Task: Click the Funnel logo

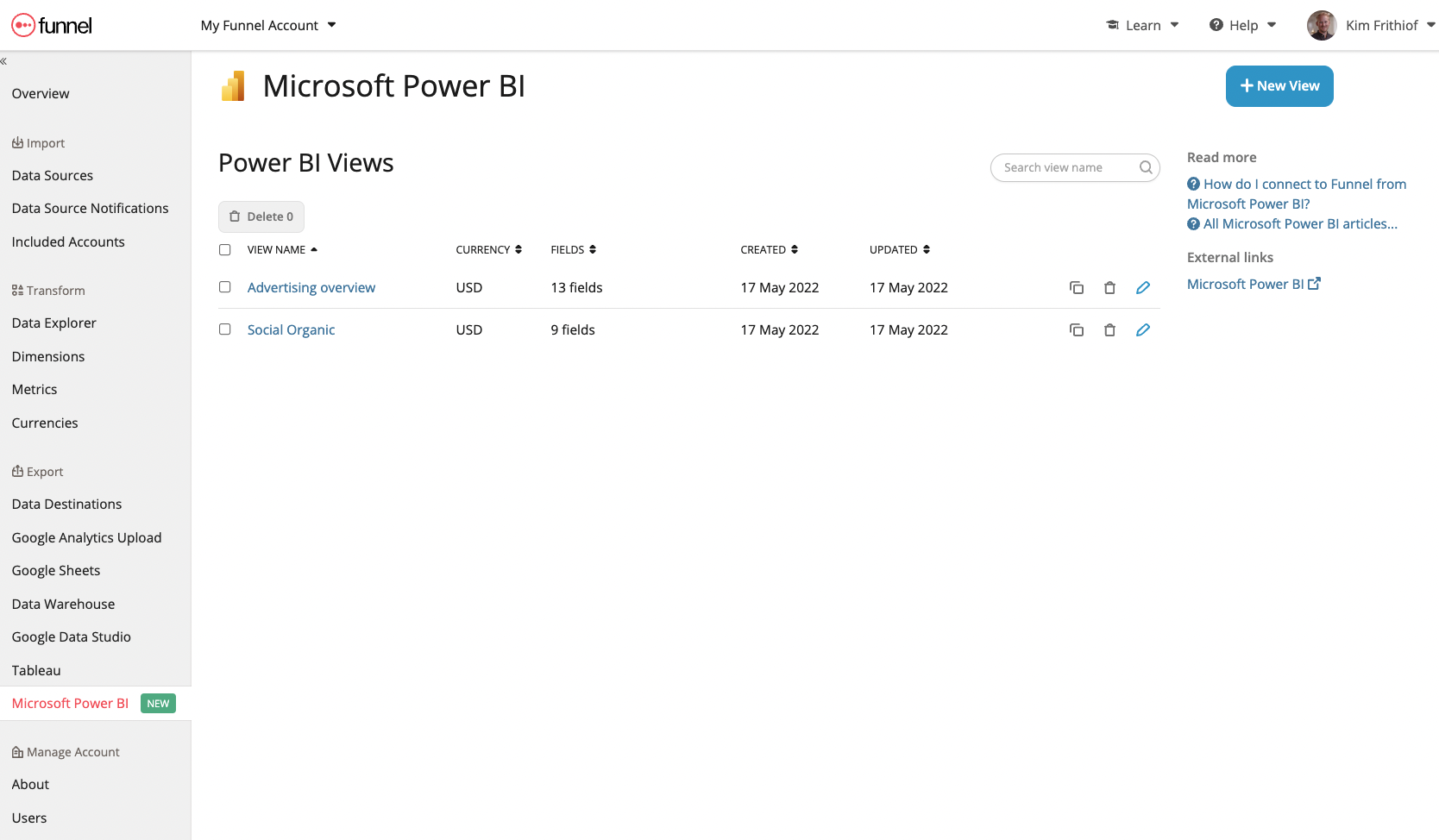Action: [x=52, y=25]
